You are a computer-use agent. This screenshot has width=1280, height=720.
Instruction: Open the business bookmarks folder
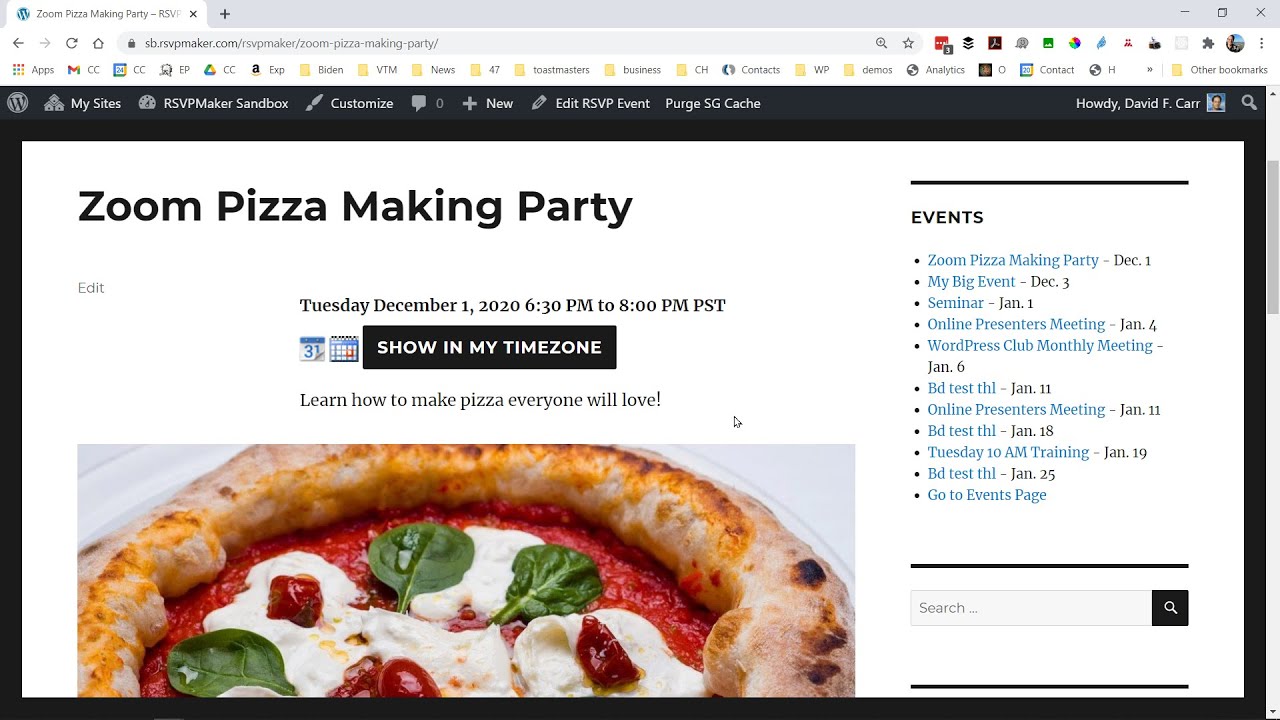(632, 70)
